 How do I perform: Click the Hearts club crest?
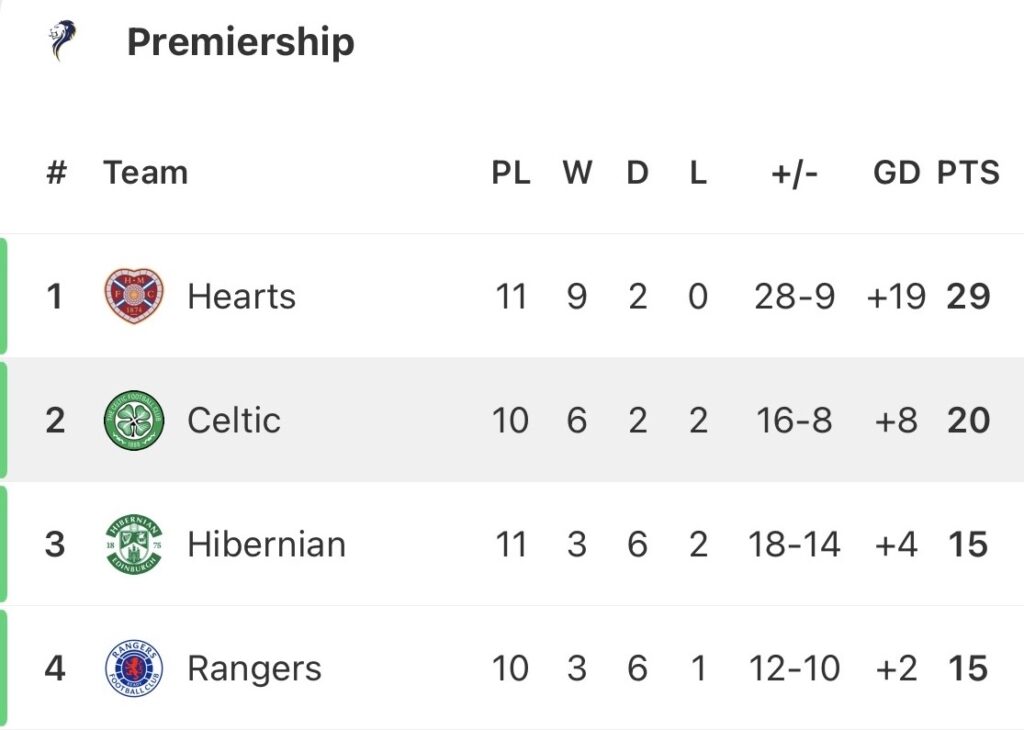click(x=134, y=296)
